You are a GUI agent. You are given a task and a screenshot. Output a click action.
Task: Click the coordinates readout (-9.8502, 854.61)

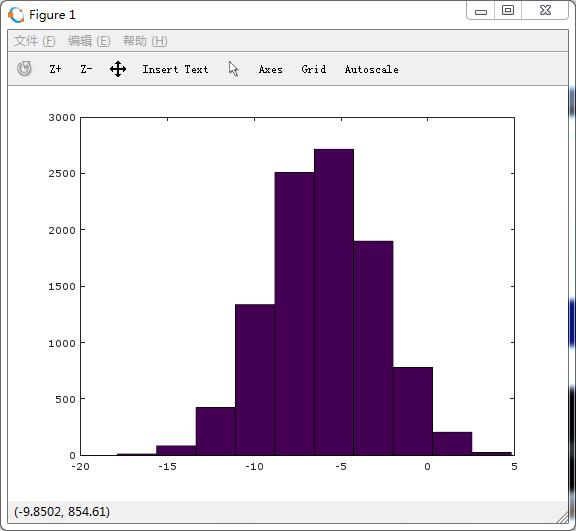tap(62, 512)
